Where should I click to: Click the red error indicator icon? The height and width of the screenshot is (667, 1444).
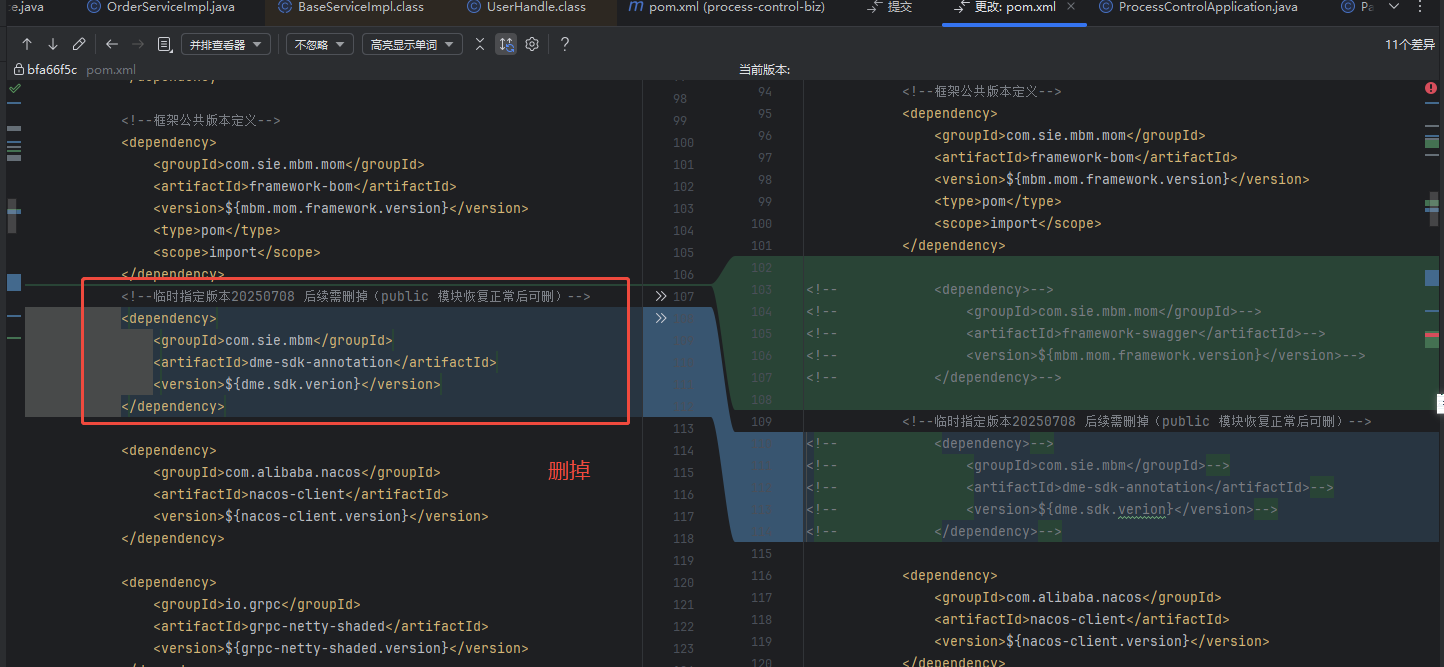coord(1430,89)
